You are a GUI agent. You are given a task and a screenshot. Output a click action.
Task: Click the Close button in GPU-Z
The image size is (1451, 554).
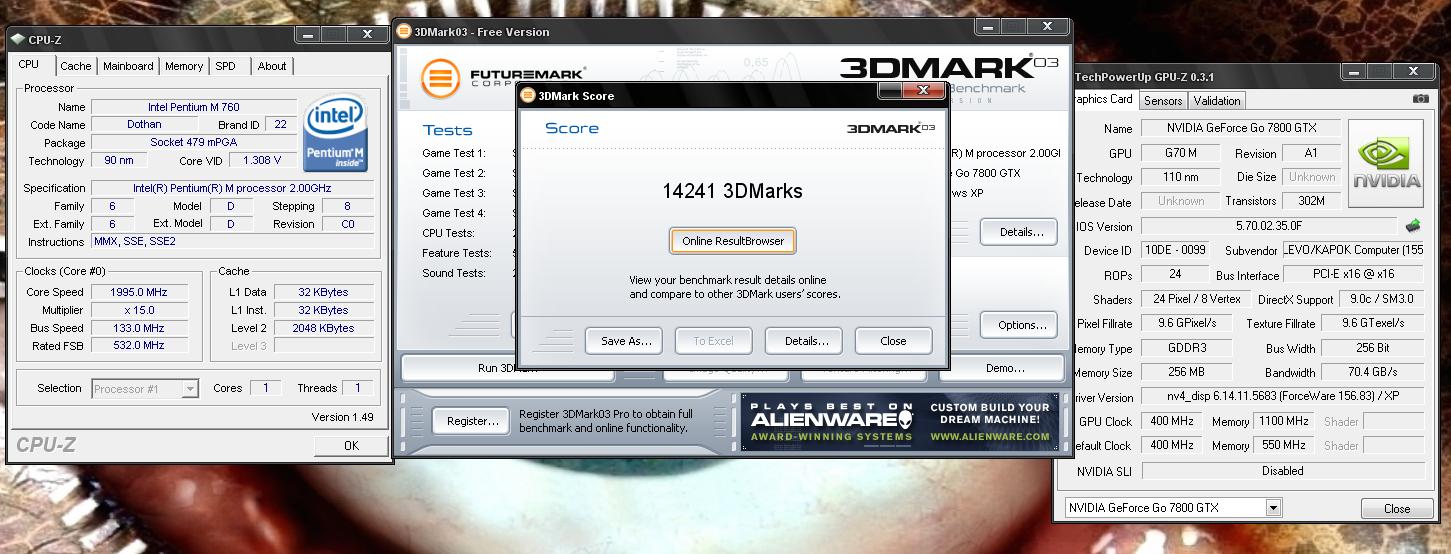coord(1396,508)
